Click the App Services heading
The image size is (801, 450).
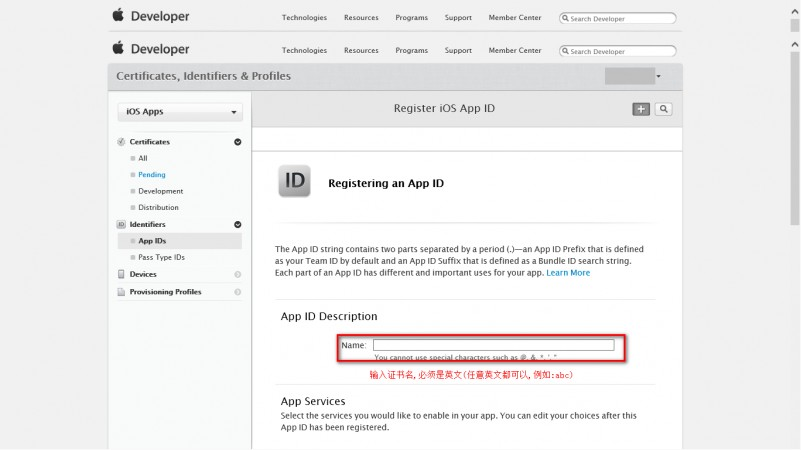(x=313, y=401)
